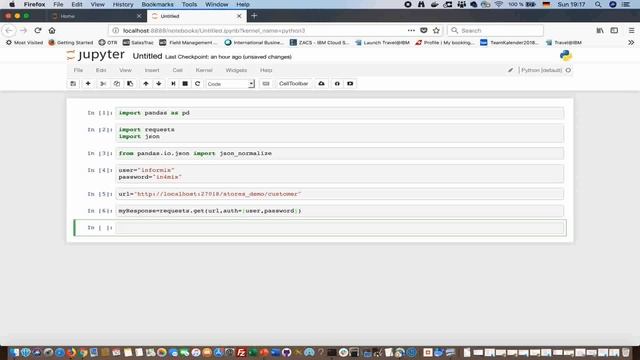The height and width of the screenshot is (360, 640).
Task: Open the Jupyter Kernel menu
Action: click(204, 70)
